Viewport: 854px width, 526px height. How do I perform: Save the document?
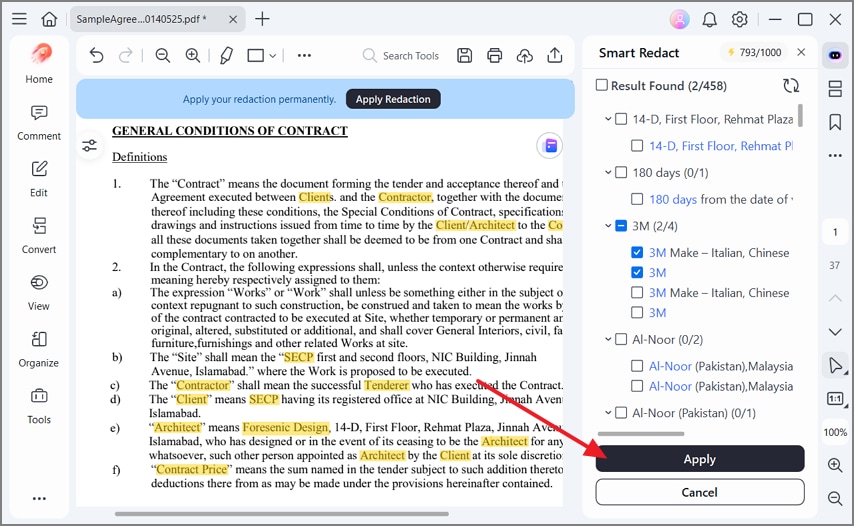click(464, 56)
